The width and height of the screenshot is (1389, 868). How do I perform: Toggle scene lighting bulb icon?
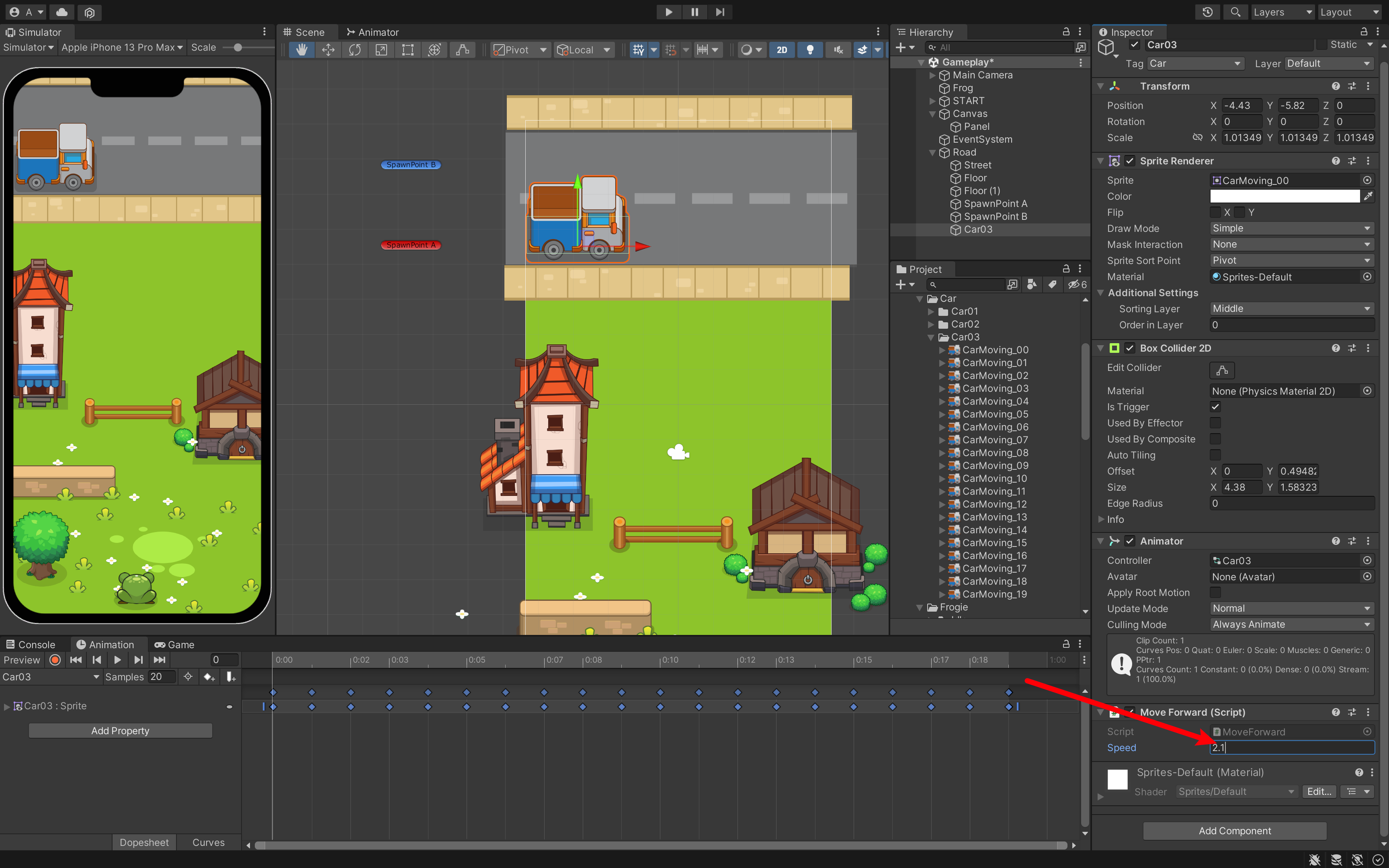pos(810,50)
